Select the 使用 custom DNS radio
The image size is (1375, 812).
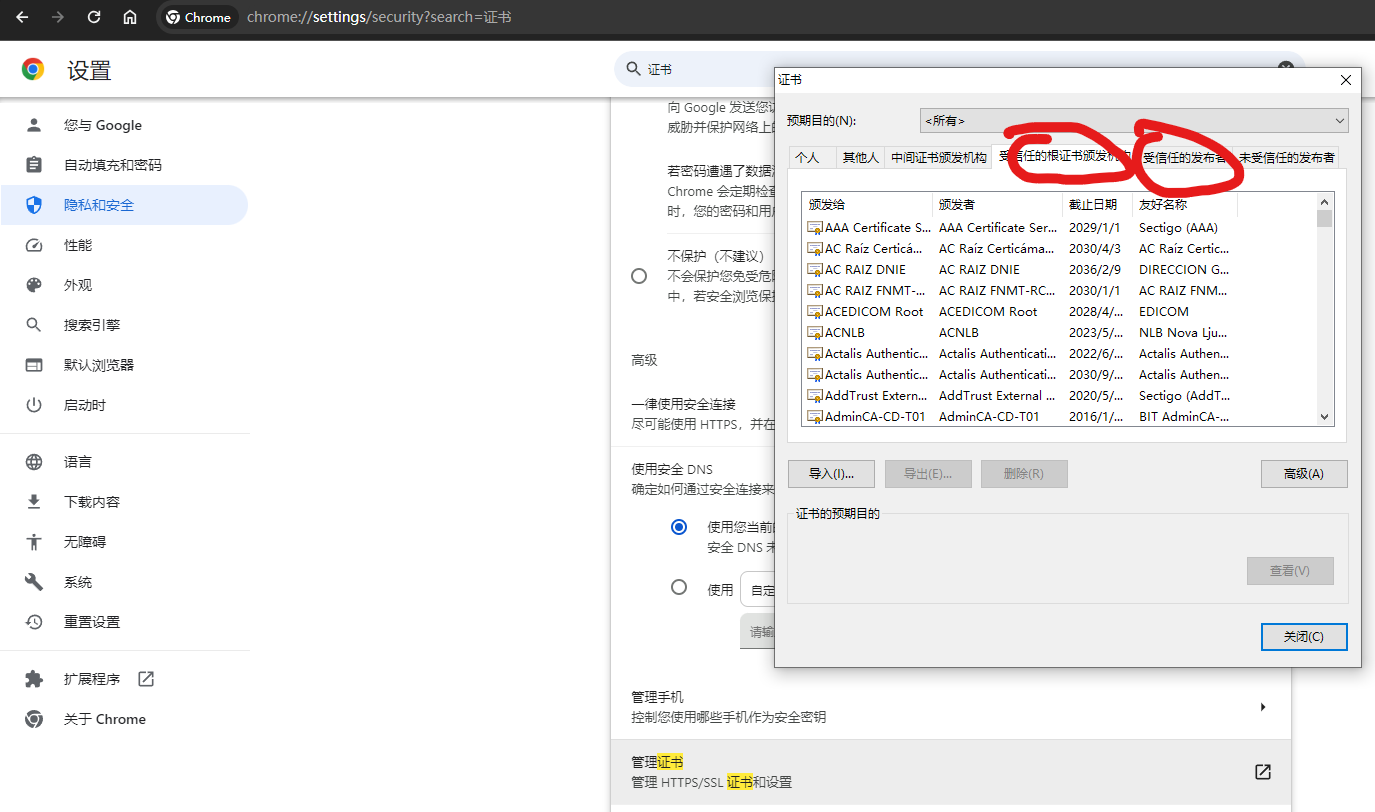679,587
